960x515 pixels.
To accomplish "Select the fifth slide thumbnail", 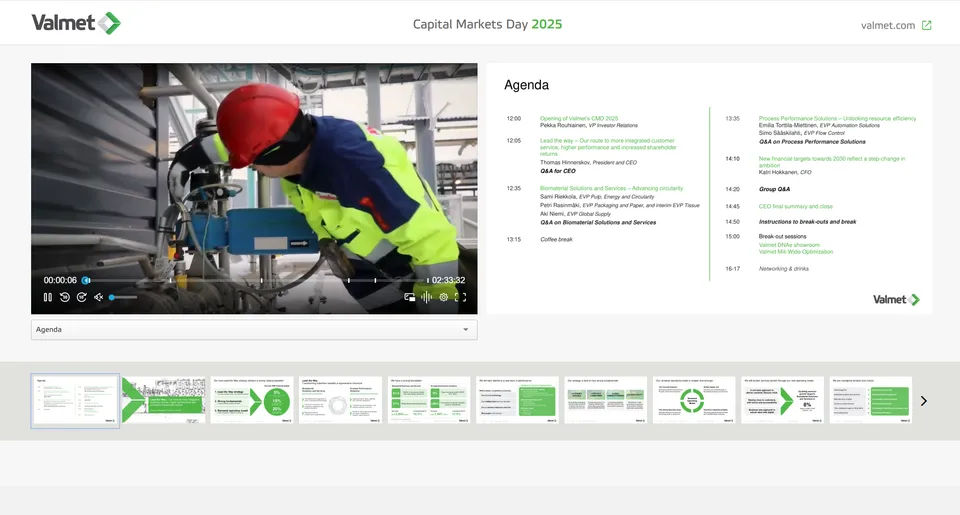I will click(x=429, y=400).
